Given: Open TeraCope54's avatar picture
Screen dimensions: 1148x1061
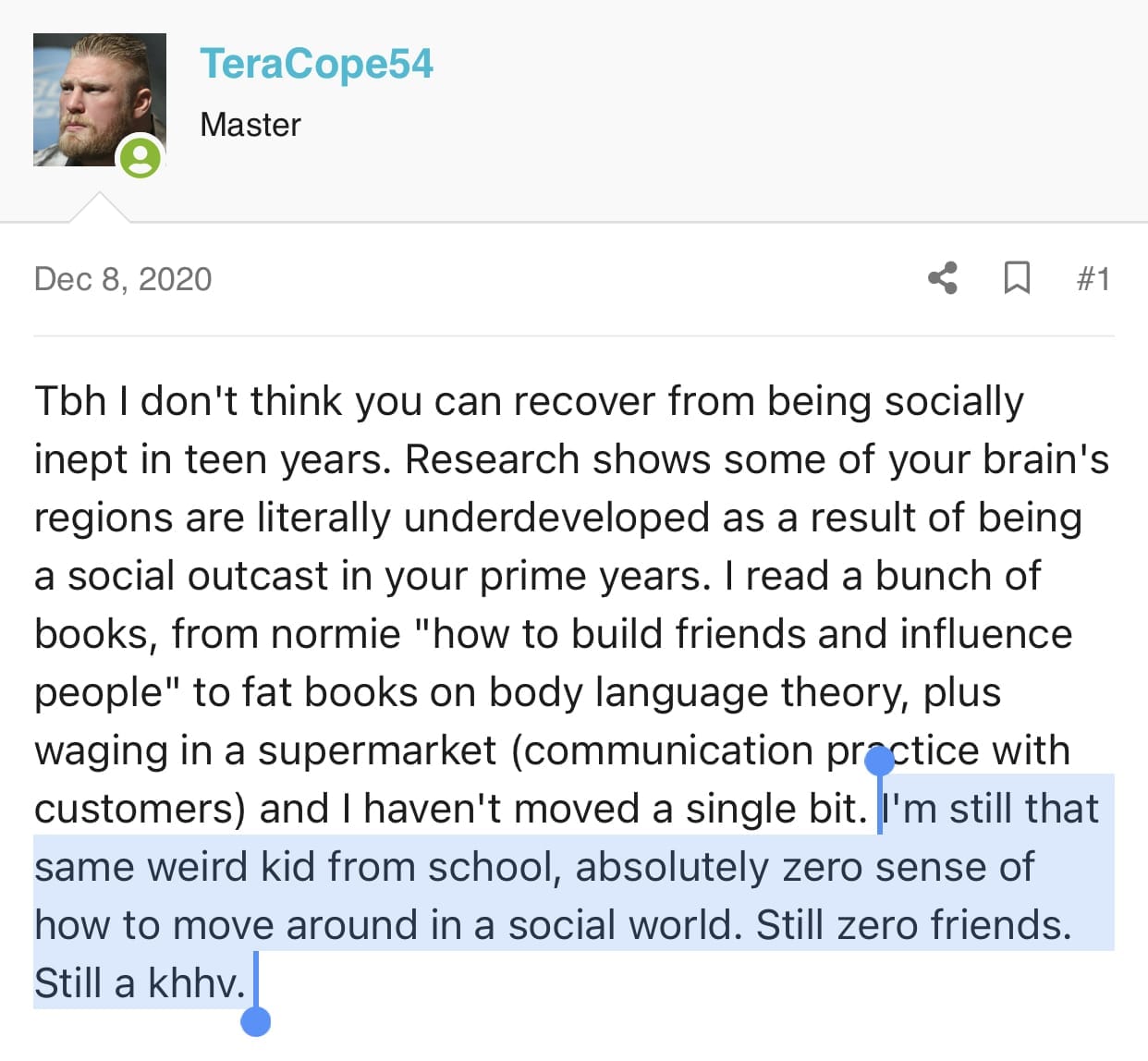Looking at the screenshot, I should (x=99, y=99).
